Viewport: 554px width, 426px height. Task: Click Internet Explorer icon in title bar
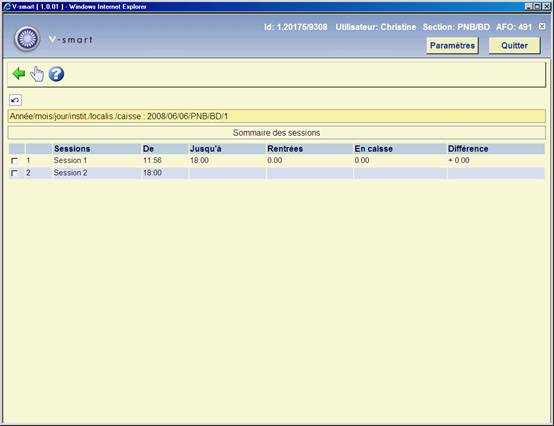7,6
